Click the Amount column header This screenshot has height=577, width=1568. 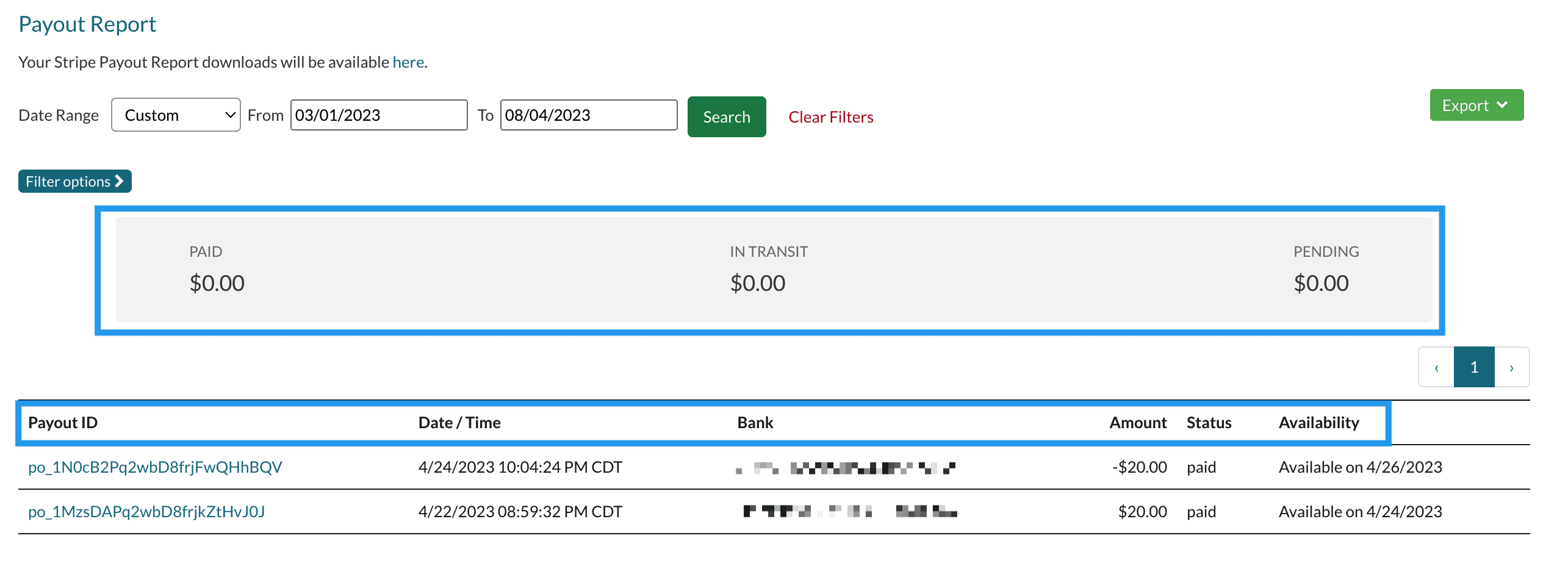(x=1138, y=423)
